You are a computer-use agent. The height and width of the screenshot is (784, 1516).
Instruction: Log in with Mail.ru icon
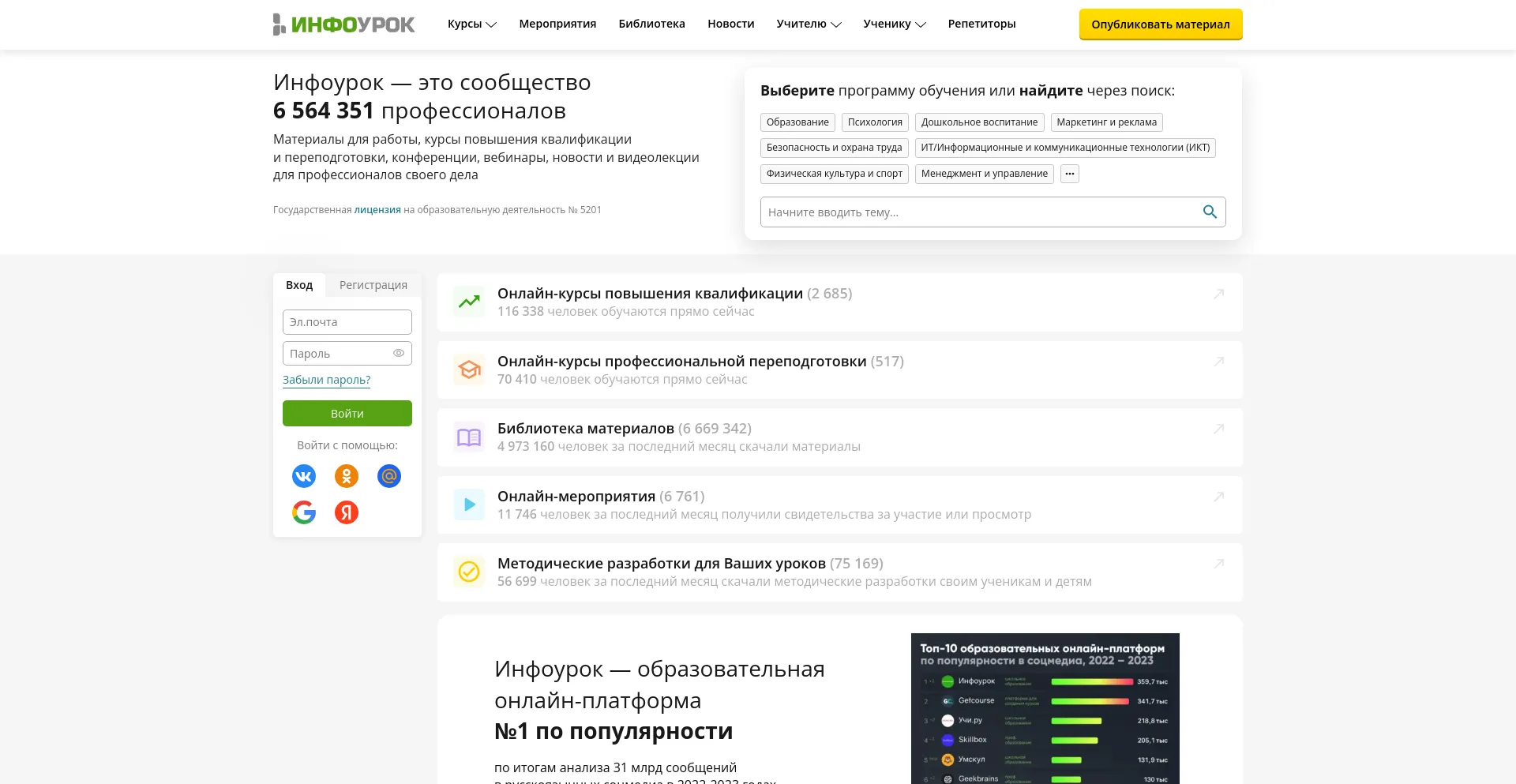[x=389, y=476]
